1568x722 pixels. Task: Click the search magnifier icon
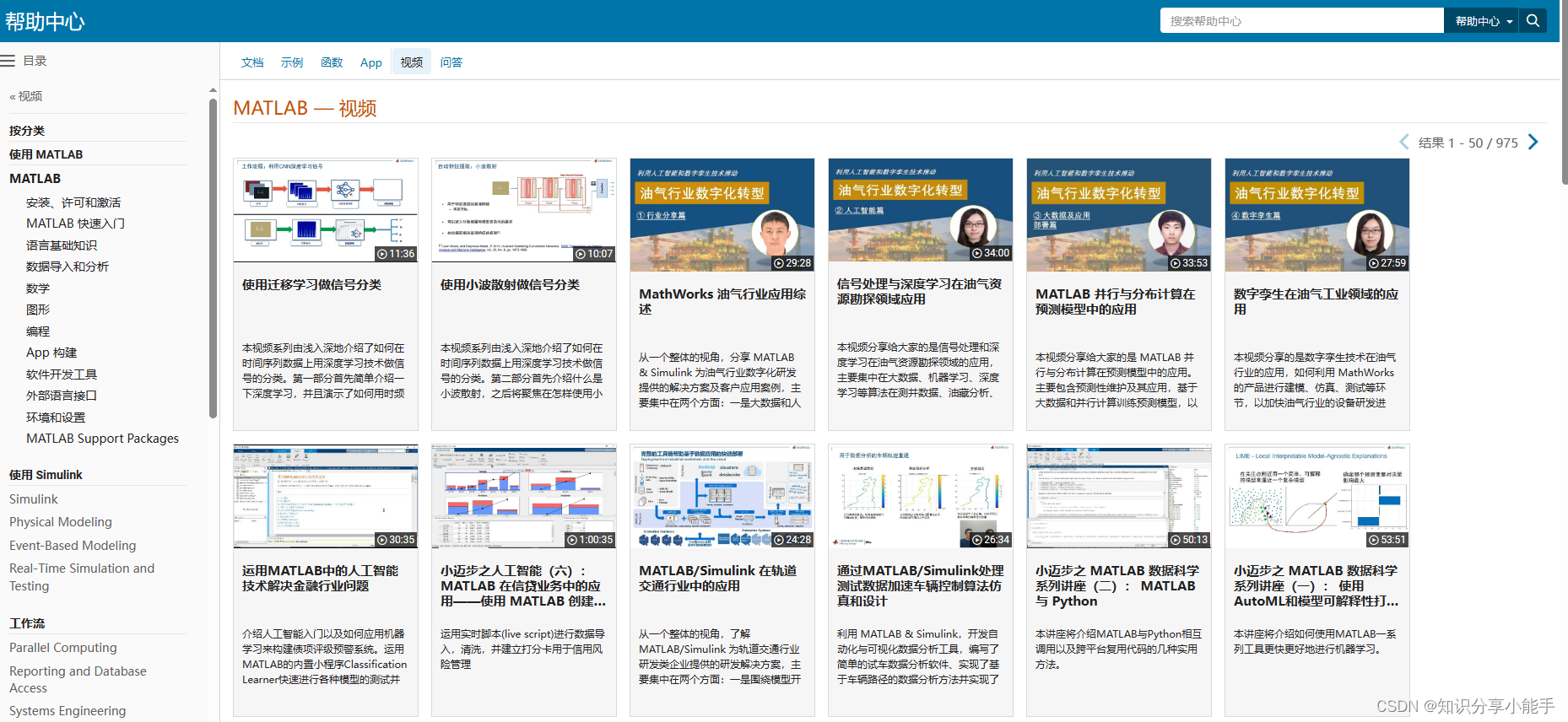coord(1533,21)
